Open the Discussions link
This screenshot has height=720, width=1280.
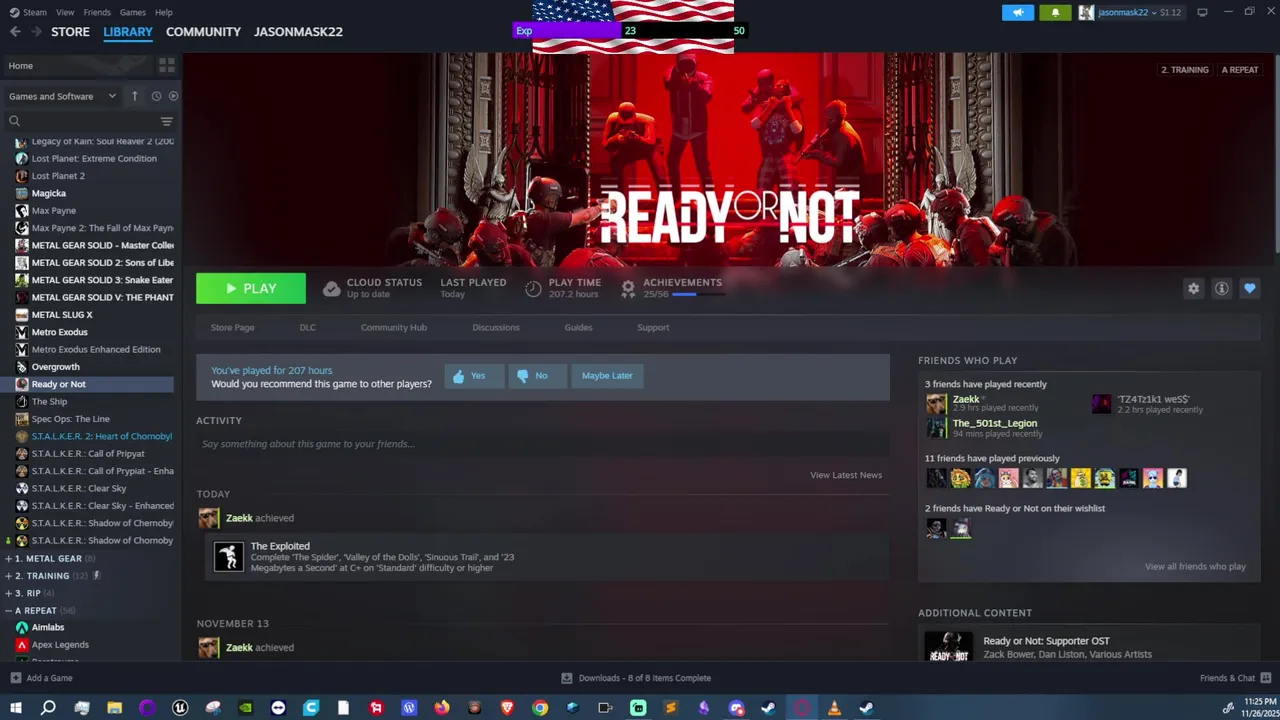coord(496,328)
